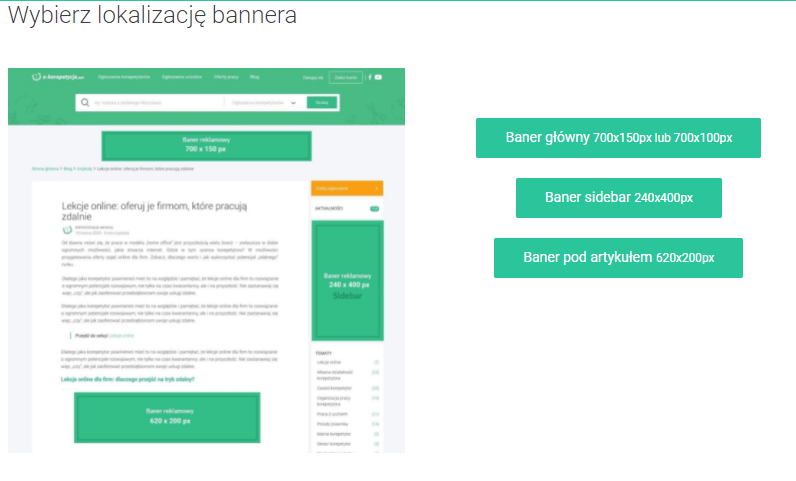
Task: Click the magnifier search icon in the preview
Action: pyautogui.click(x=85, y=102)
